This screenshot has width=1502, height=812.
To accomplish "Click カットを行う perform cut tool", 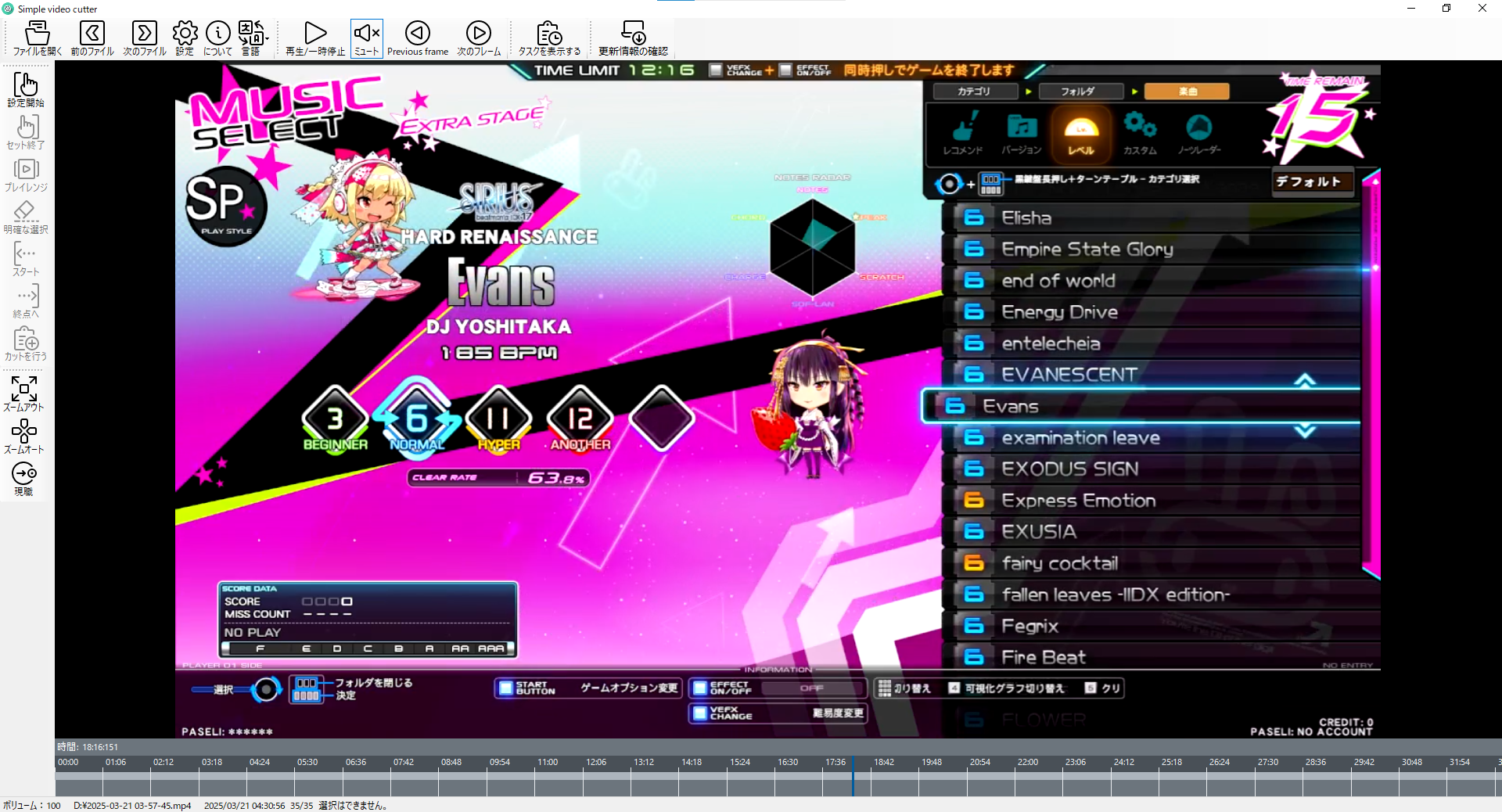I will tap(26, 343).
